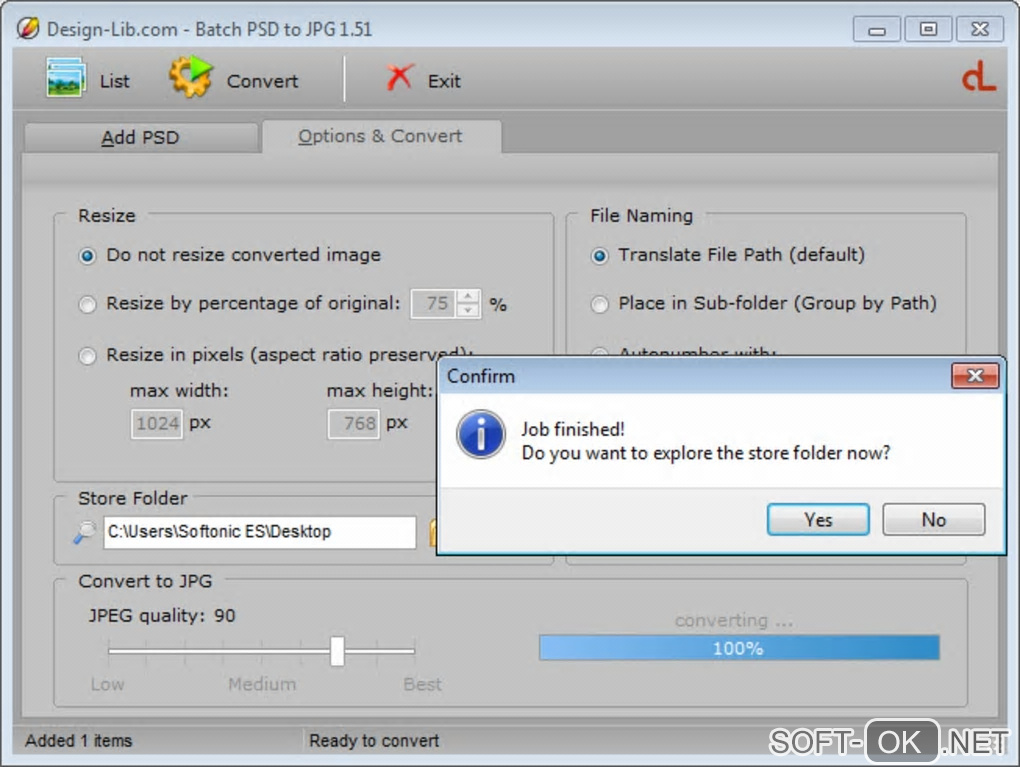Viewport: 1020px width, 767px height.
Task: Choose Resize by percentage of original
Action: pyautogui.click(x=87, y=304)
